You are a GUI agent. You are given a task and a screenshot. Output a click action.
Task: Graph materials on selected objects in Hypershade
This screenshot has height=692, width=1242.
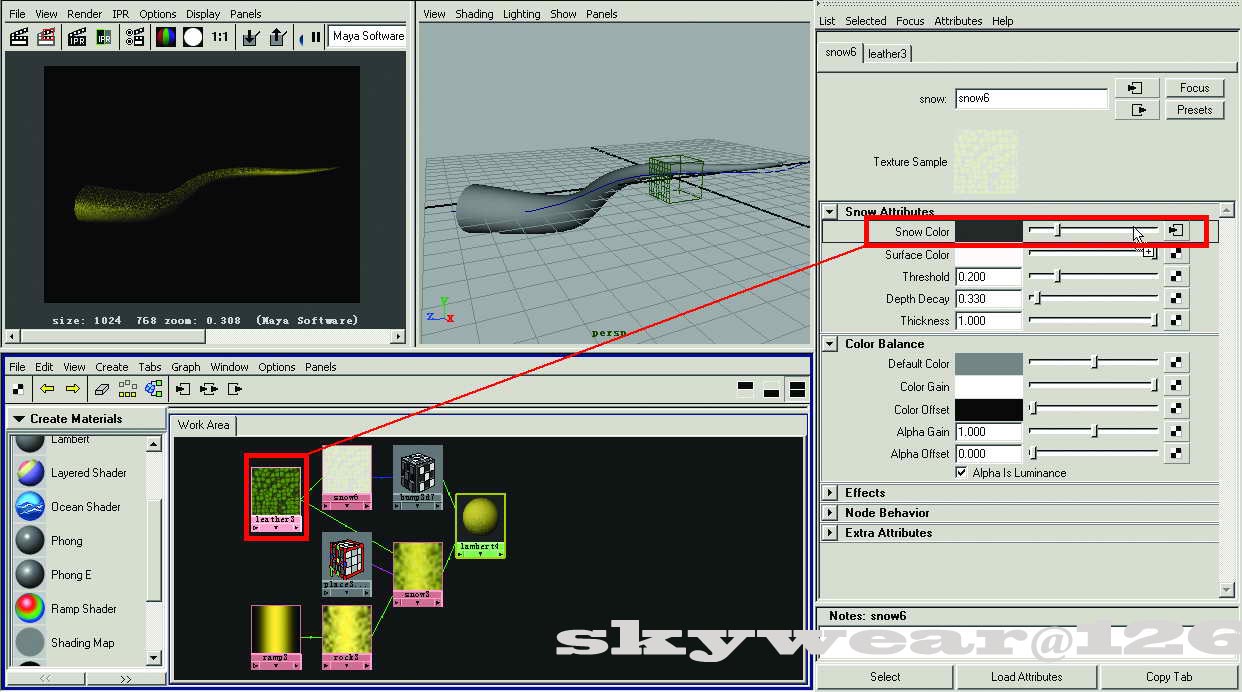click(153, 388)
